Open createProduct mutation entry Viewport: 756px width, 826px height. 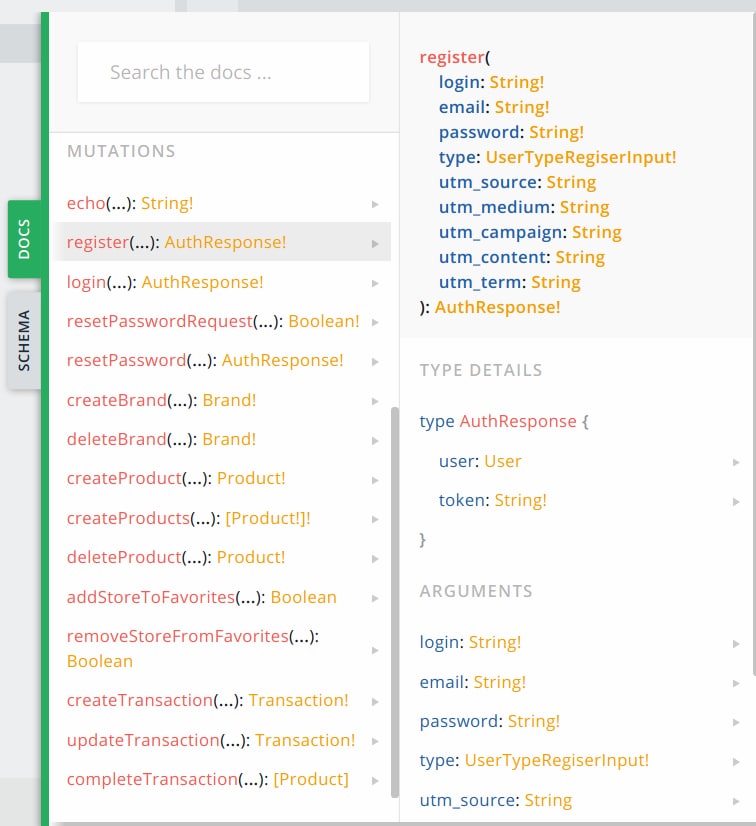tap(176, 478)
